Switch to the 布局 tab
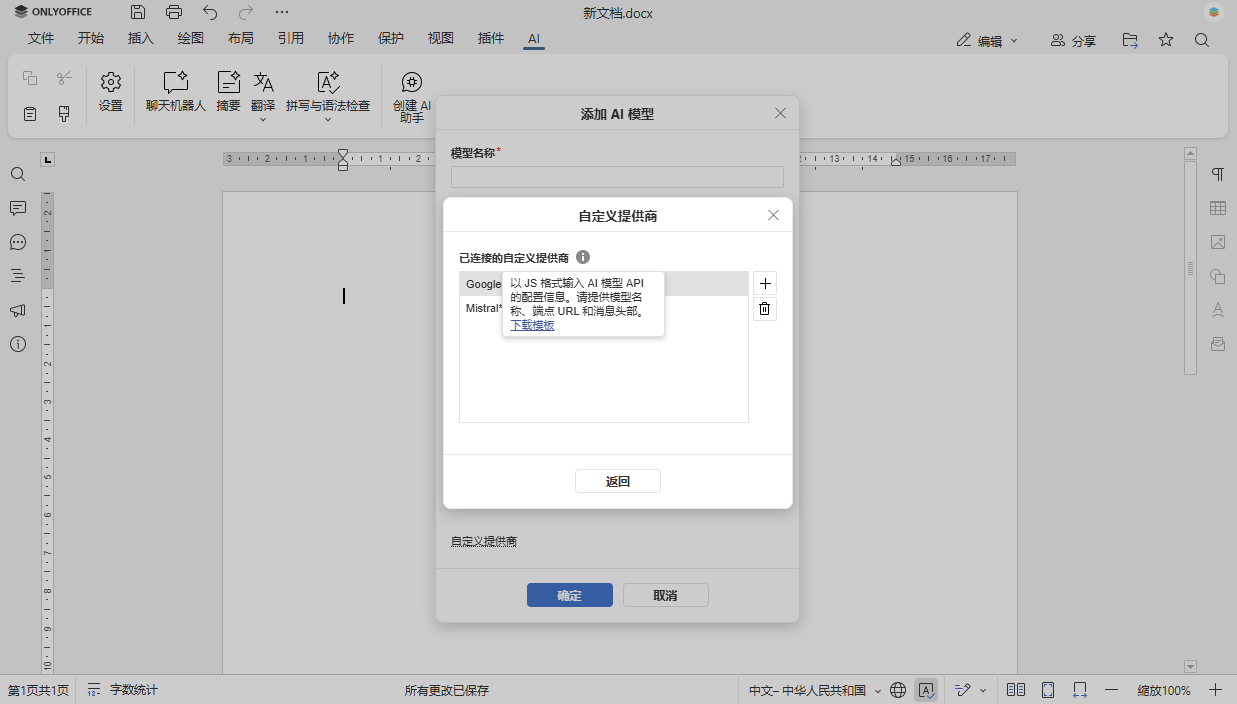 (x=241, y=38)
